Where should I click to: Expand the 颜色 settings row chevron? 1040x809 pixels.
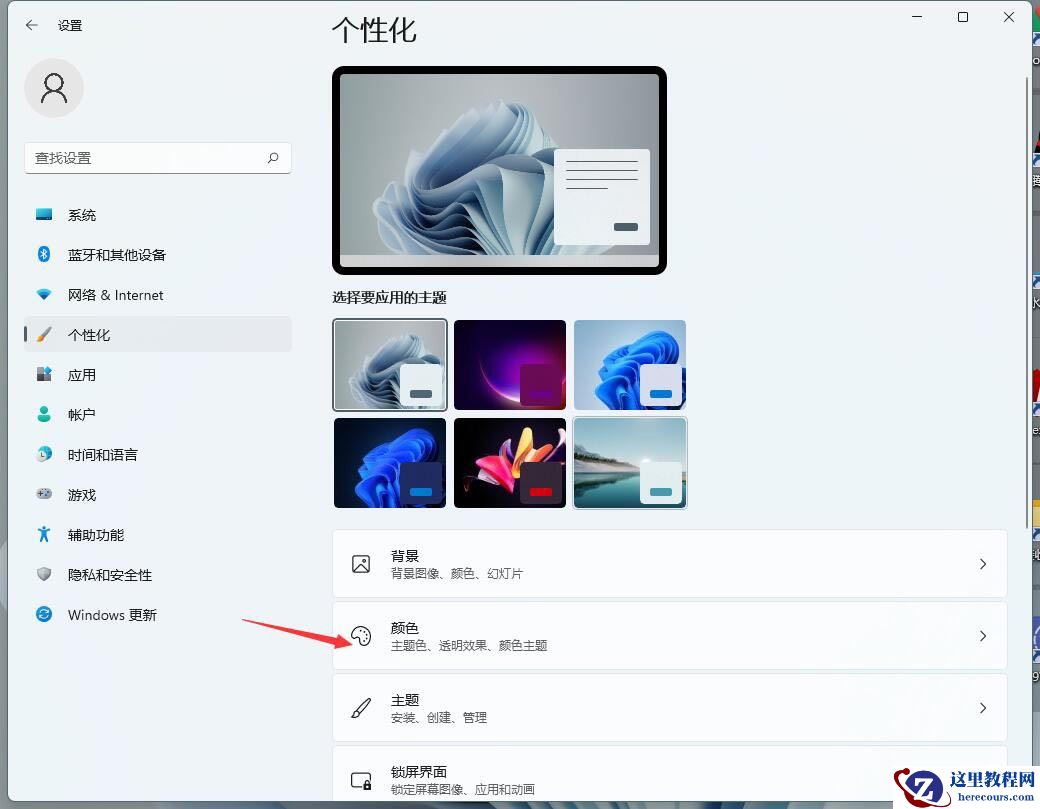pyautogui.click(x=982, y=636)
